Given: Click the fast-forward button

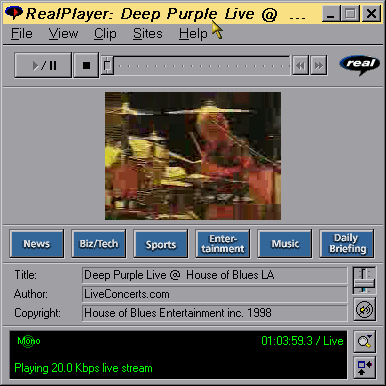Looking at the screenshot, I should [318, 65].
